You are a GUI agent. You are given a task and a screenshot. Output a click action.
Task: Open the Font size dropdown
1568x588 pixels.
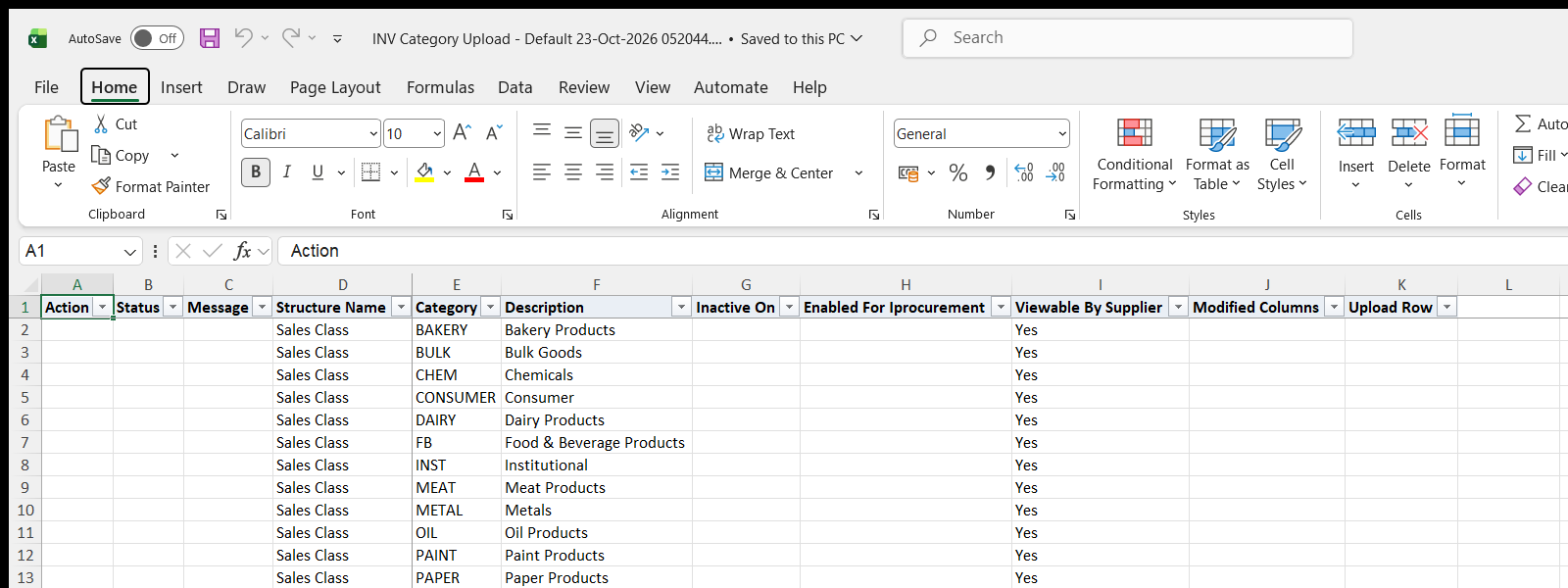[437, 133]
